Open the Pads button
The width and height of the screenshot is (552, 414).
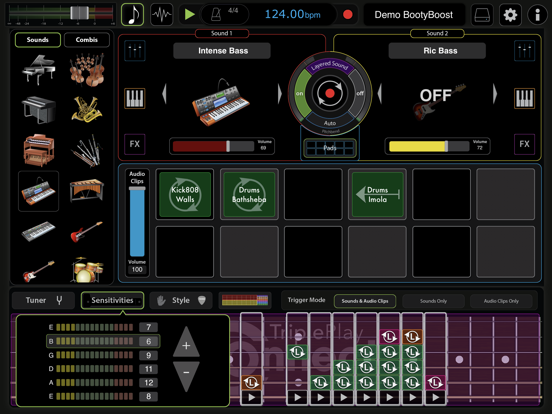[330, 148]
